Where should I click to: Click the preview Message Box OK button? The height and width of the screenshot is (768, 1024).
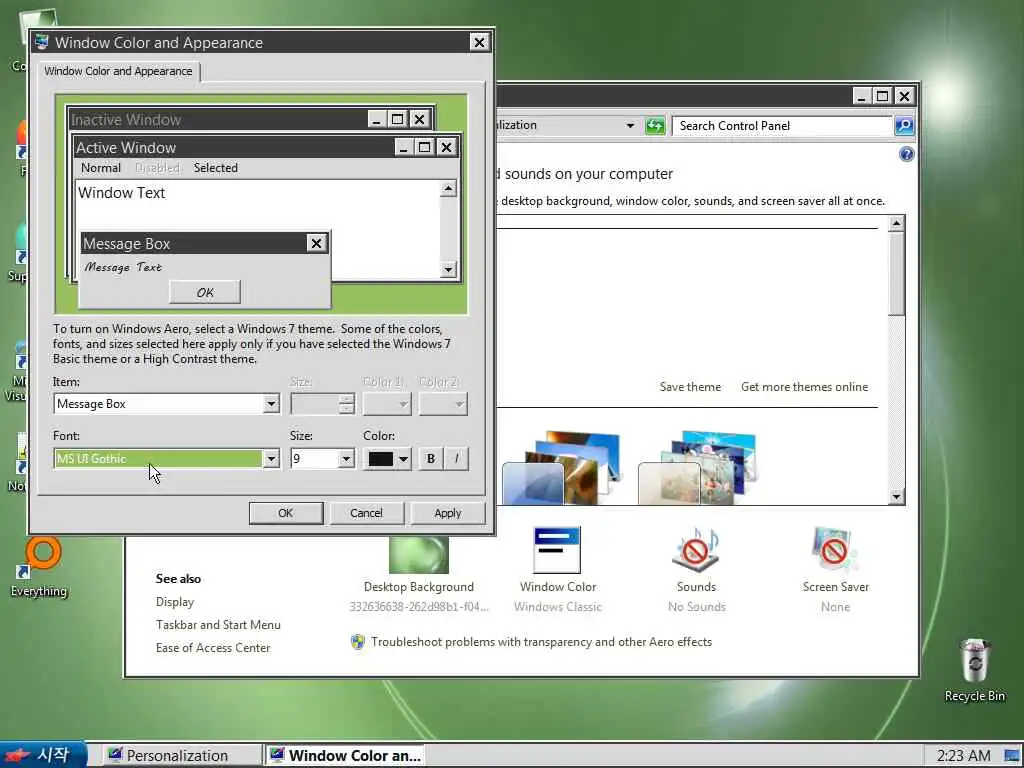tap(205, 292)
